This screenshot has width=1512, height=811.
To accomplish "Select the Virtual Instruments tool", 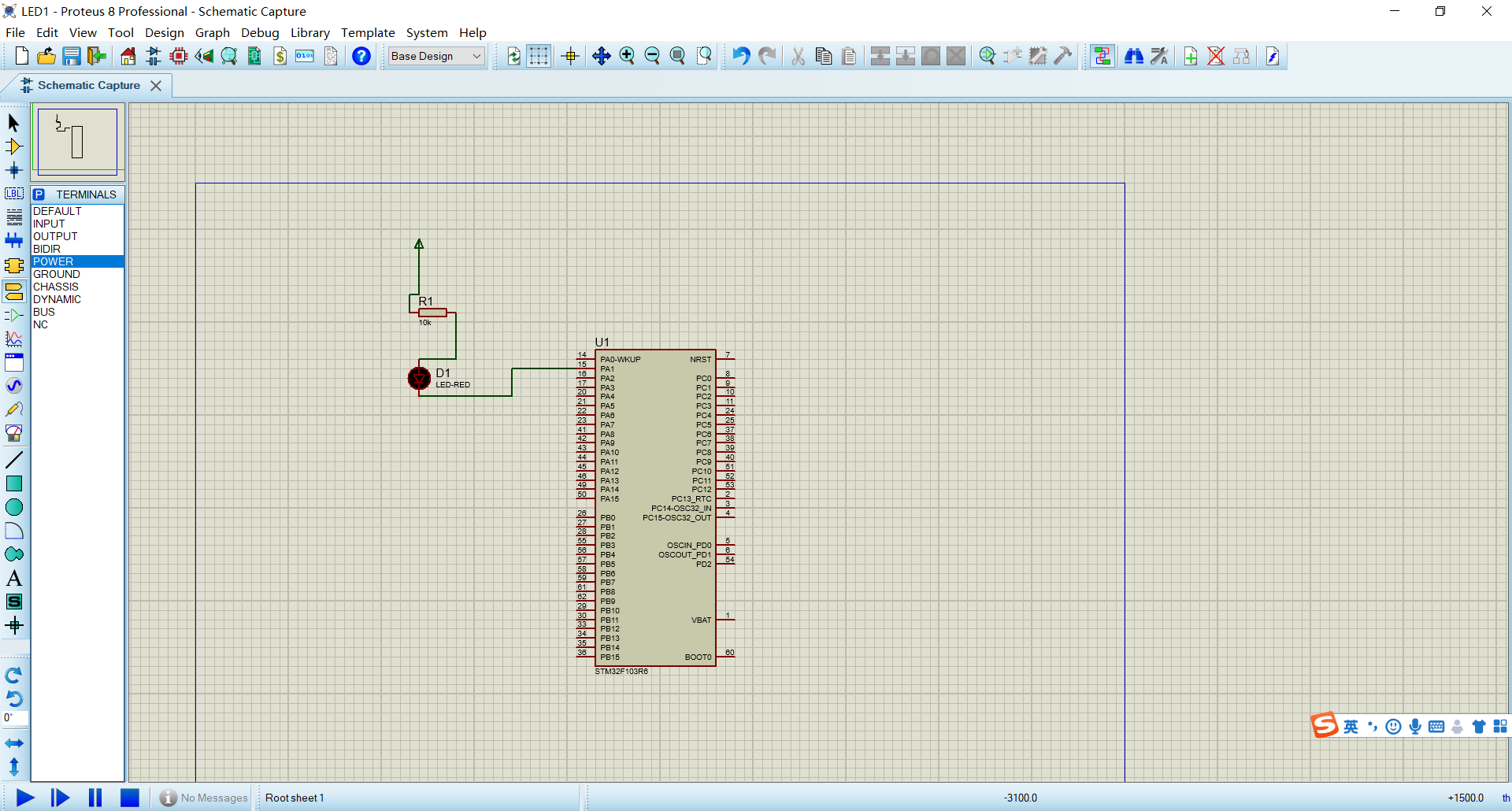I will click(x=14, y=433).
